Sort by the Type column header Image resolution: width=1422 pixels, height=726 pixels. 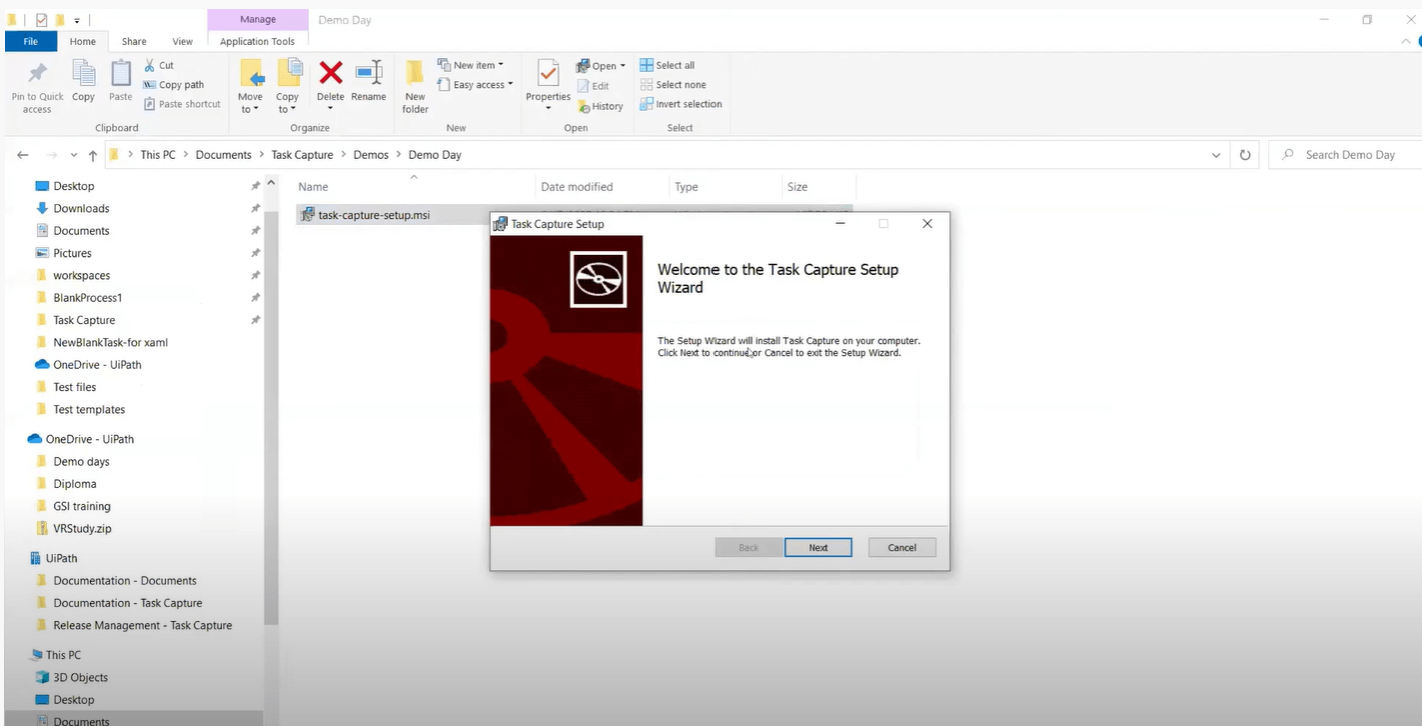click(x=686, y=187)
